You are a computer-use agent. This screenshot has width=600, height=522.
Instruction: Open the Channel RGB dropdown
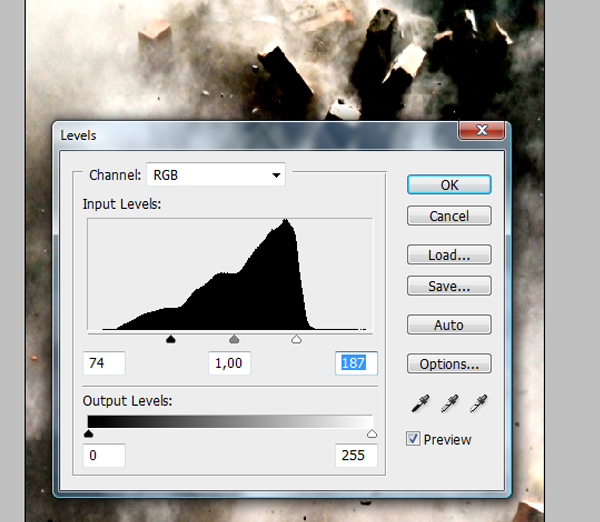click(216, 175)
